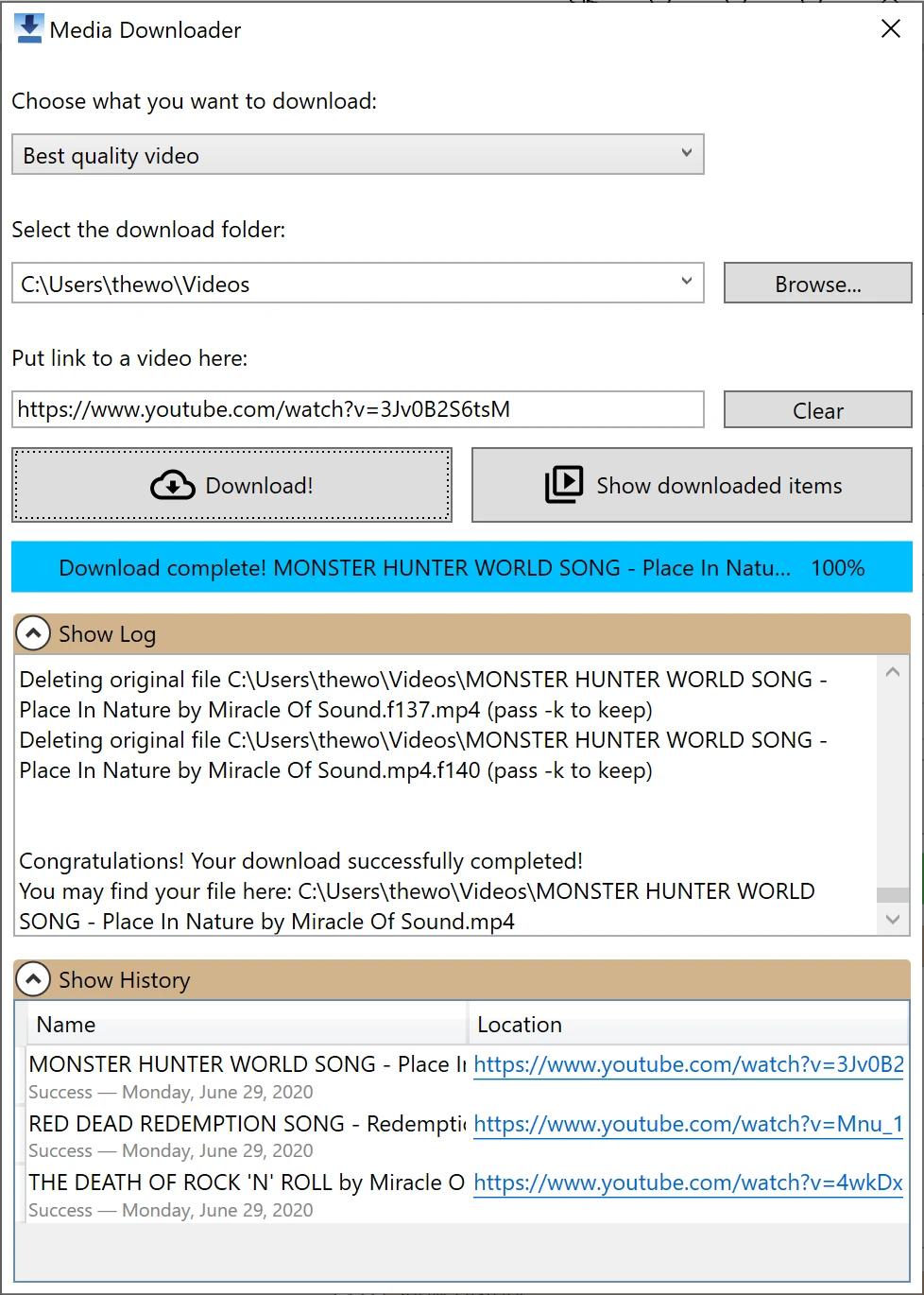Image resolution: width=924 pixels, height=1295 pixels.
Task: Click the video link input field
Action: [358, 409]
